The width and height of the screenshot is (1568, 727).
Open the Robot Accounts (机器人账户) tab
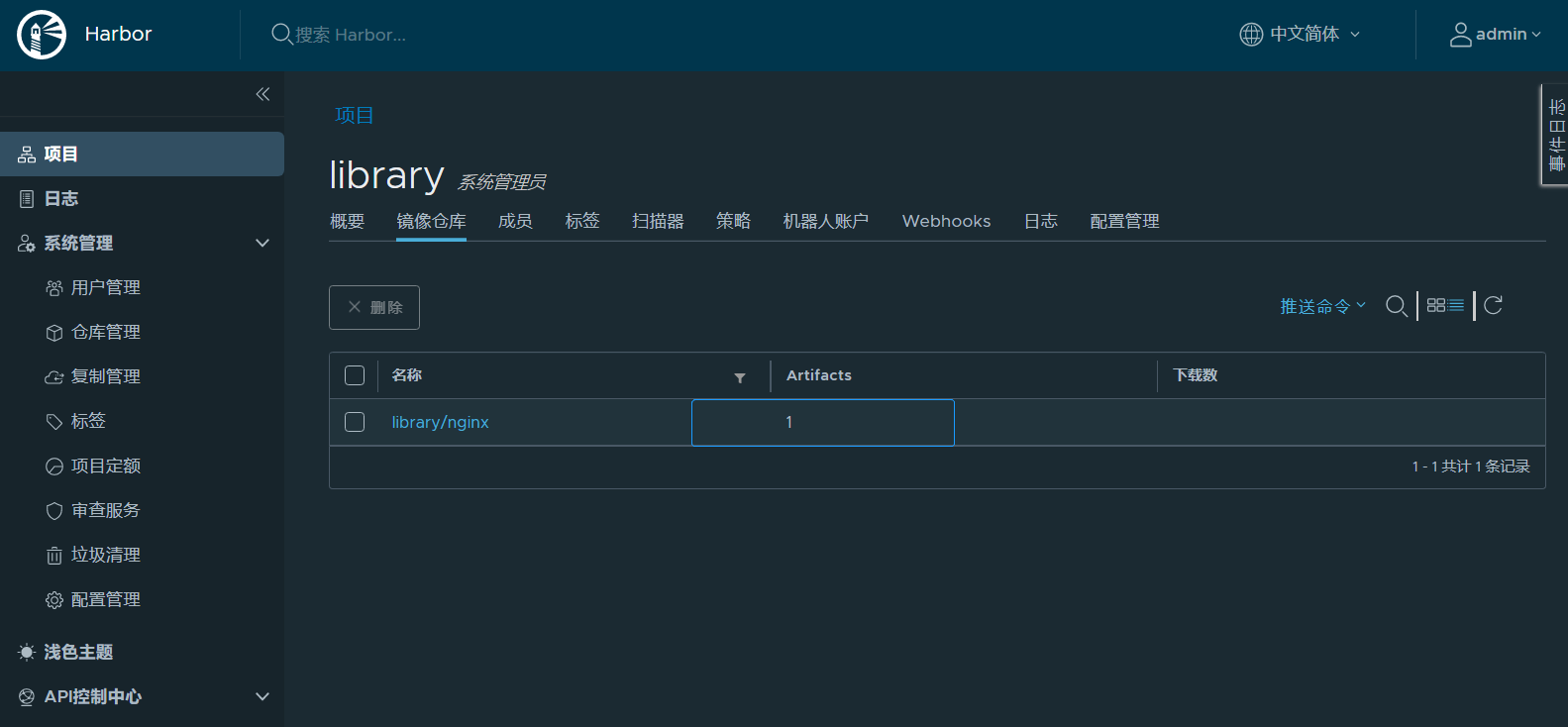(826, 221)
